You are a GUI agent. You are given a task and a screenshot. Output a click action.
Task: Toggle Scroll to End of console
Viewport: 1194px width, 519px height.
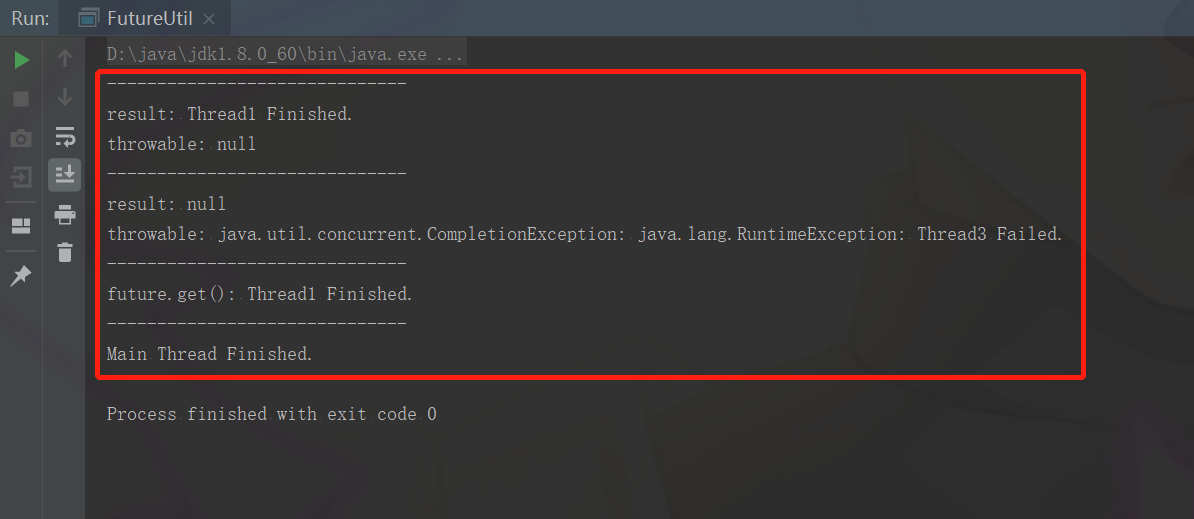[x=65, y=175]
